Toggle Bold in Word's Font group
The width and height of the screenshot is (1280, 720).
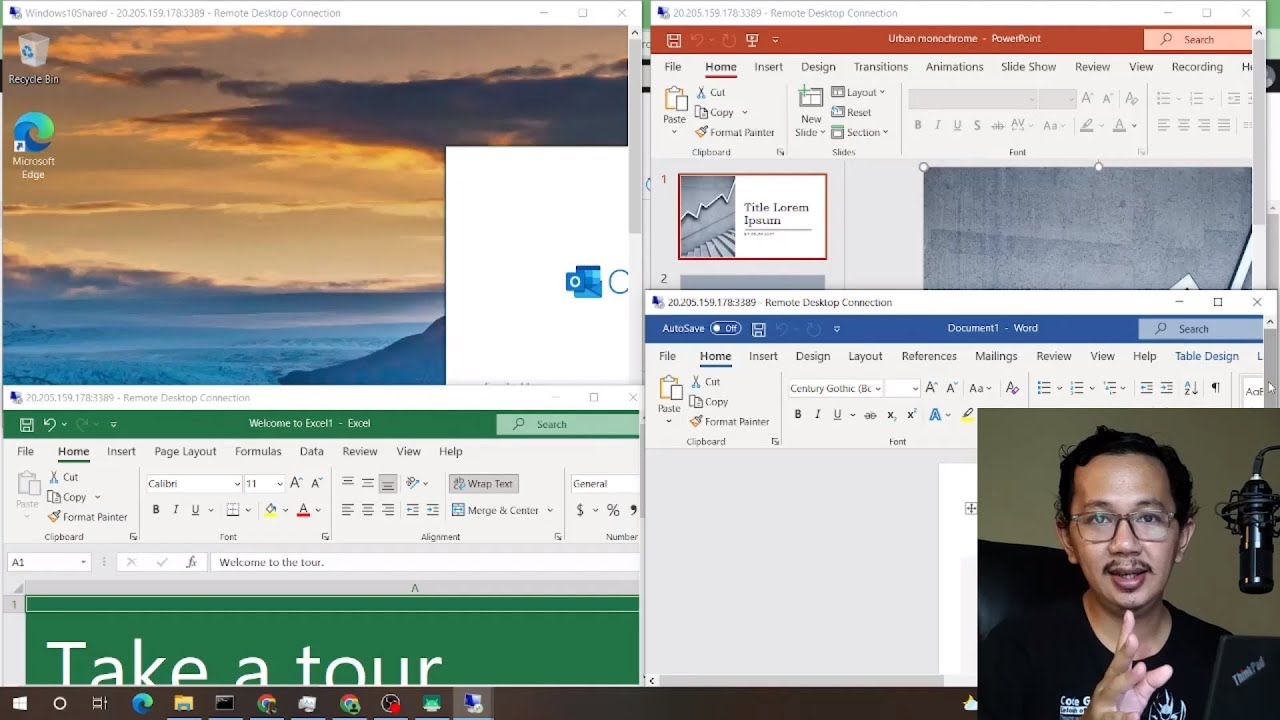tap(798, 415)
